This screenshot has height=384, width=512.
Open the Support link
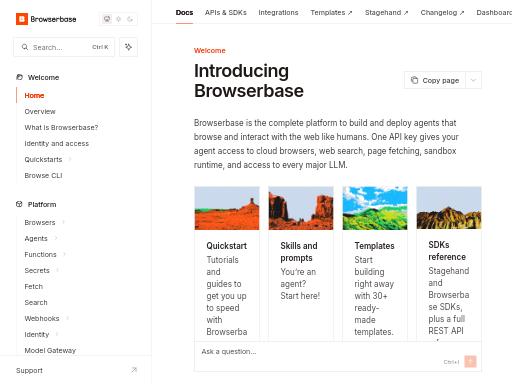point(29,370)
